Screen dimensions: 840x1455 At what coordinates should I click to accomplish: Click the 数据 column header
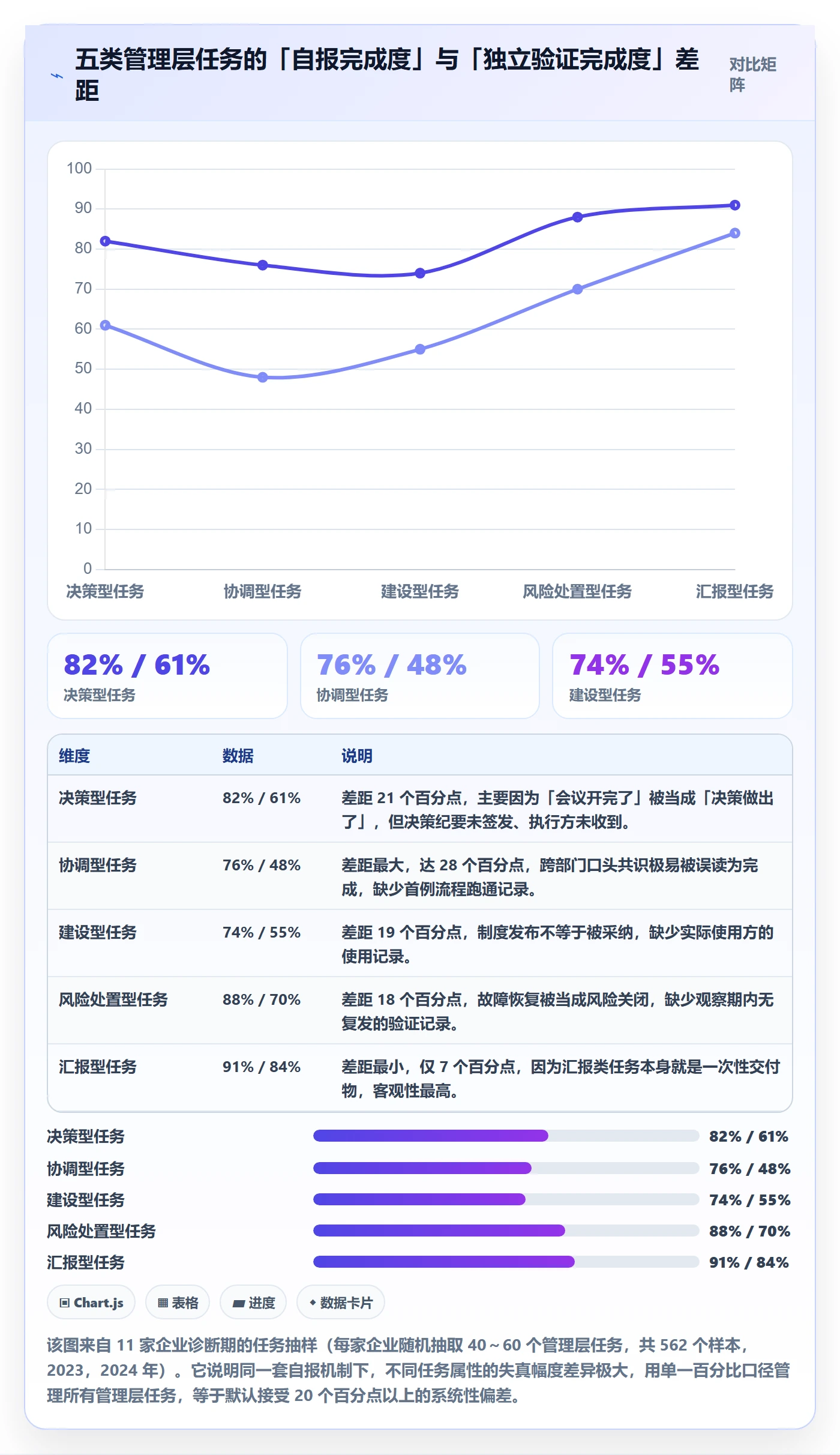(x=238, y=756)
